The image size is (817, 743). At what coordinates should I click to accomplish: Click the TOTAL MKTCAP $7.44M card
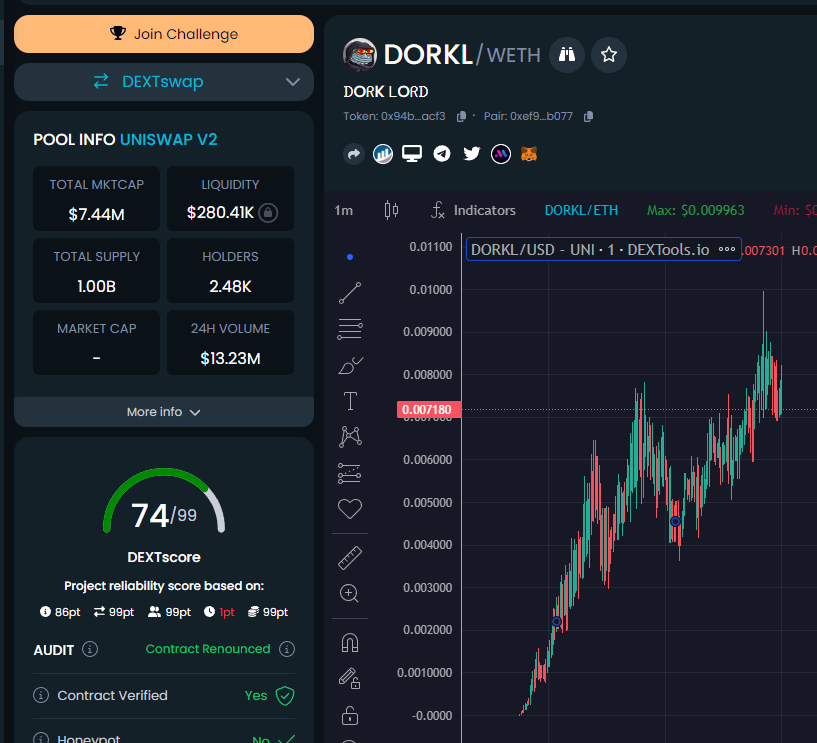click(x=96, y=199)
